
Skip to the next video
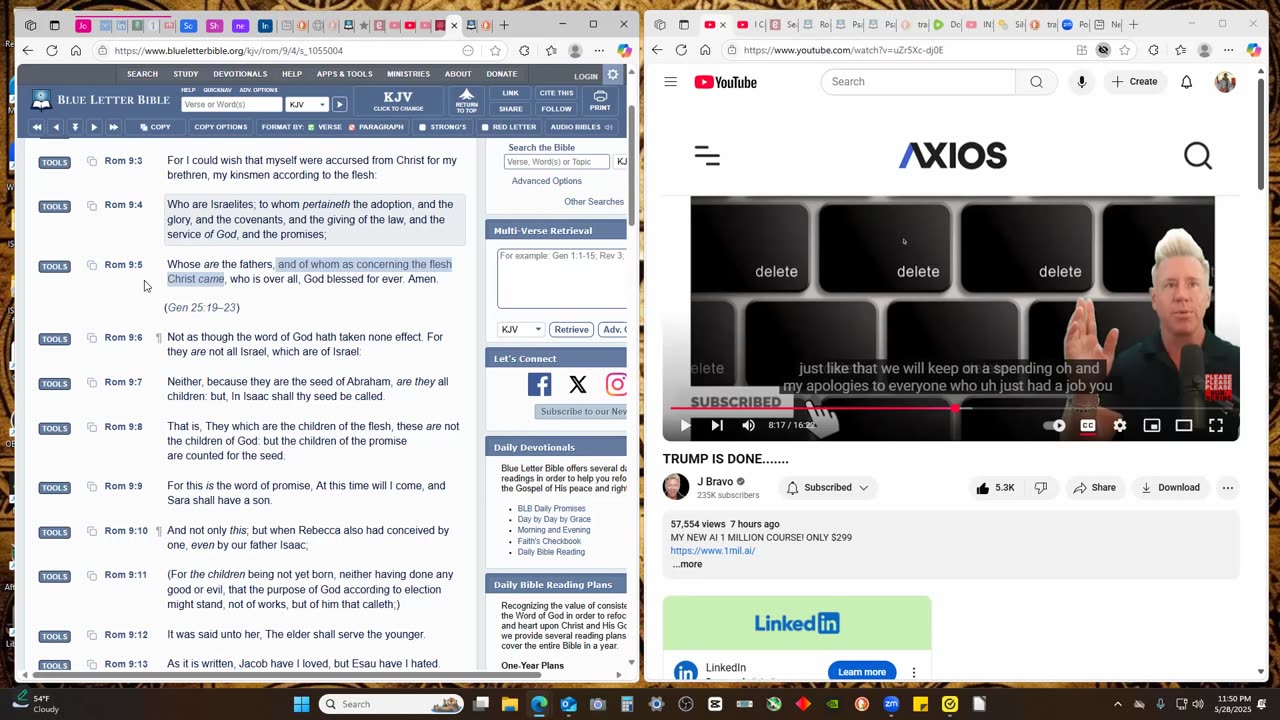pos(717,425)
